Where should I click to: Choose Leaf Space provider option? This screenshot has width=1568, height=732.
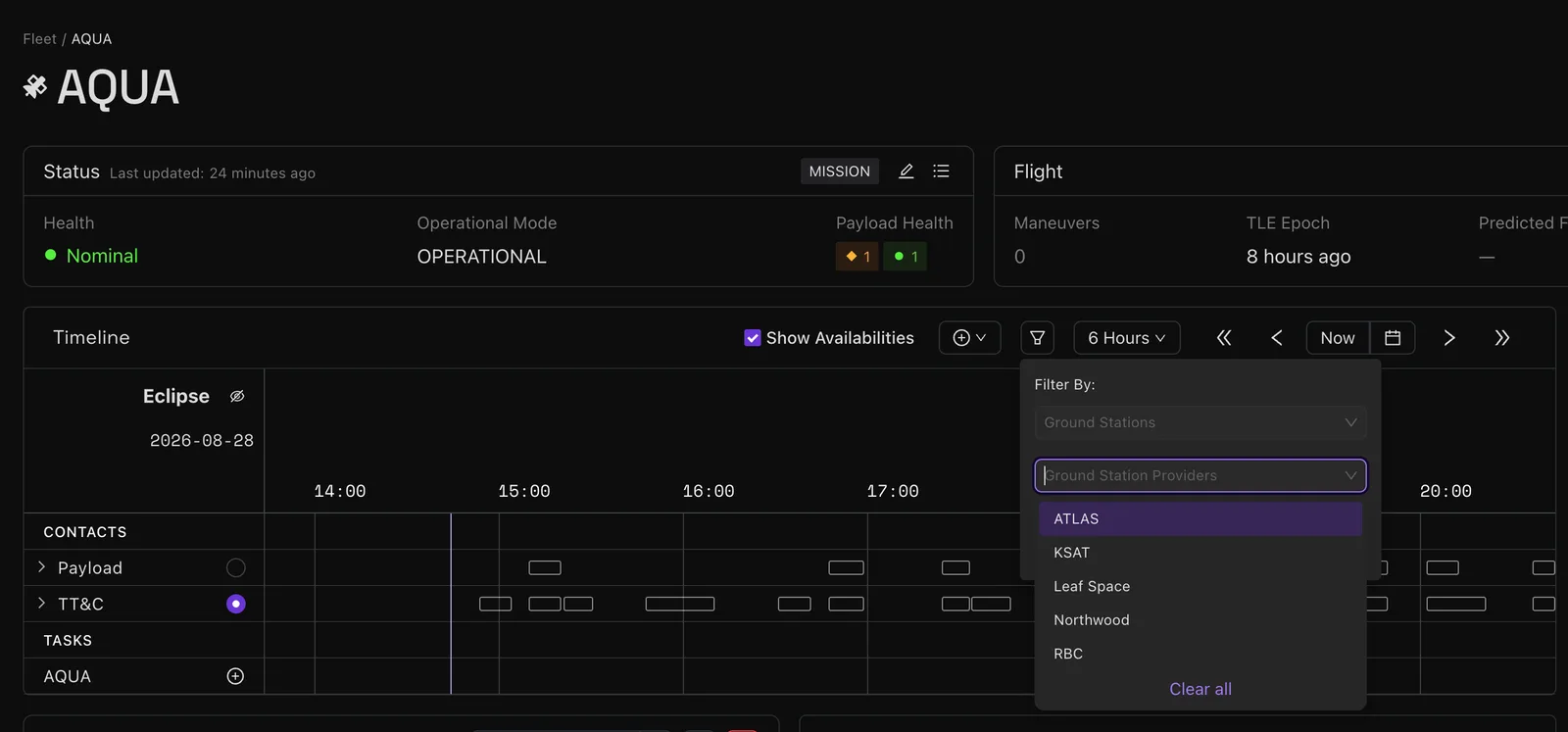[1200, 586]
